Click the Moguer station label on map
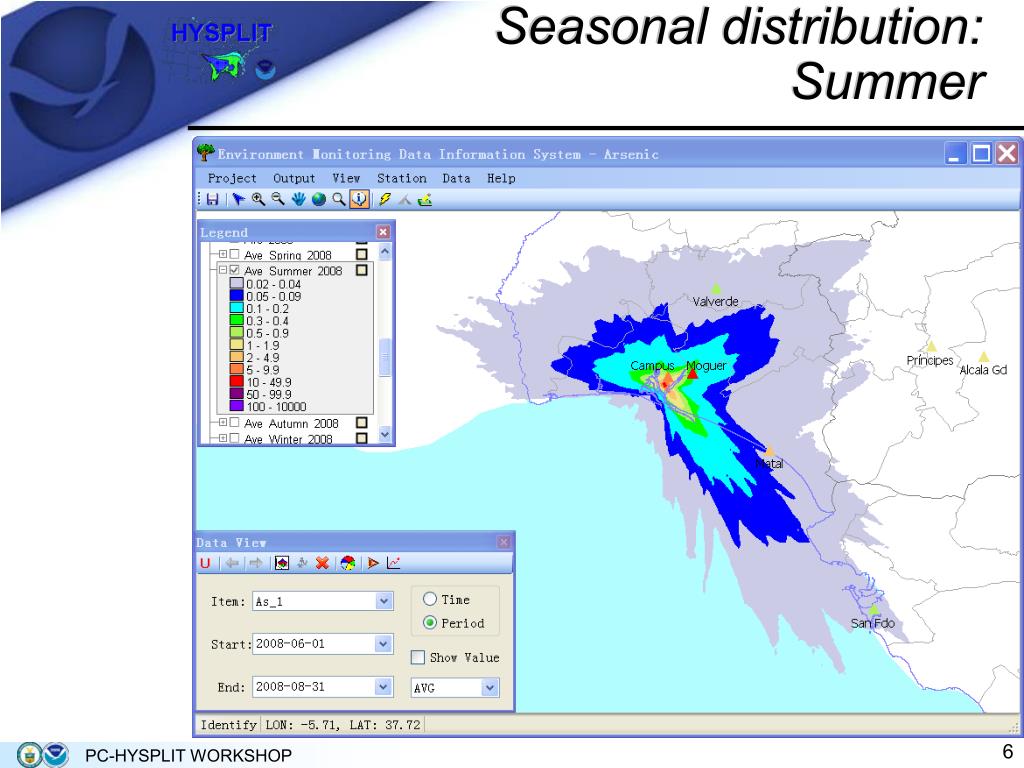The height and width of the screenshot is (768, 1024). [706, 365]
